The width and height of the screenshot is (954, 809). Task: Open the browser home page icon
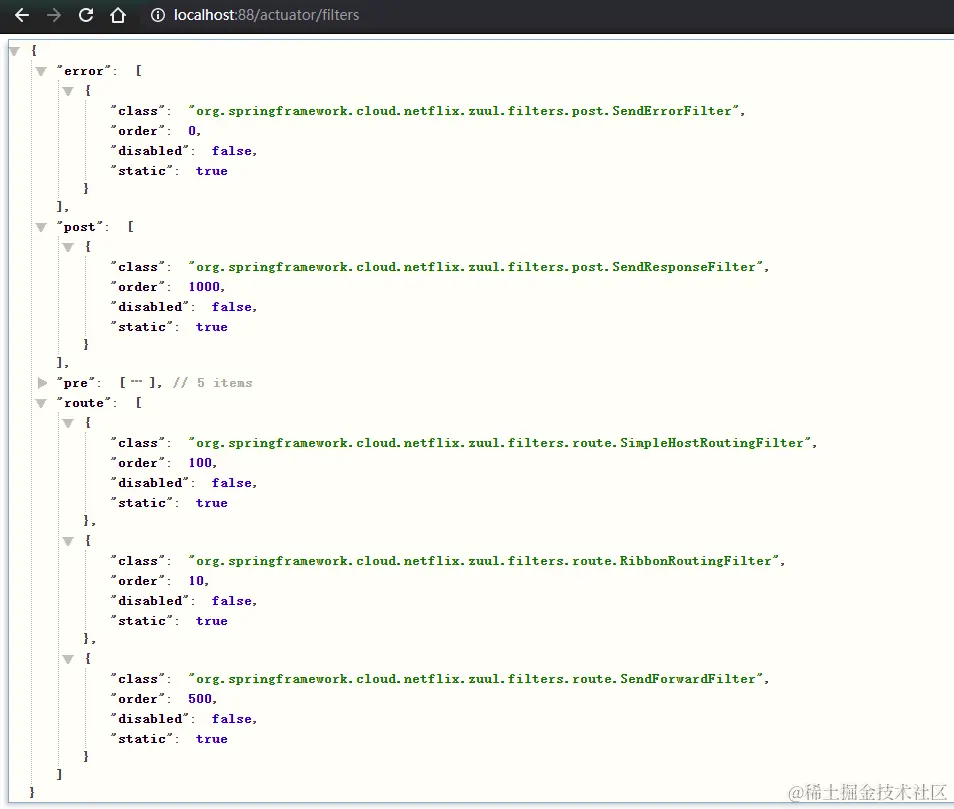[118, 15]
